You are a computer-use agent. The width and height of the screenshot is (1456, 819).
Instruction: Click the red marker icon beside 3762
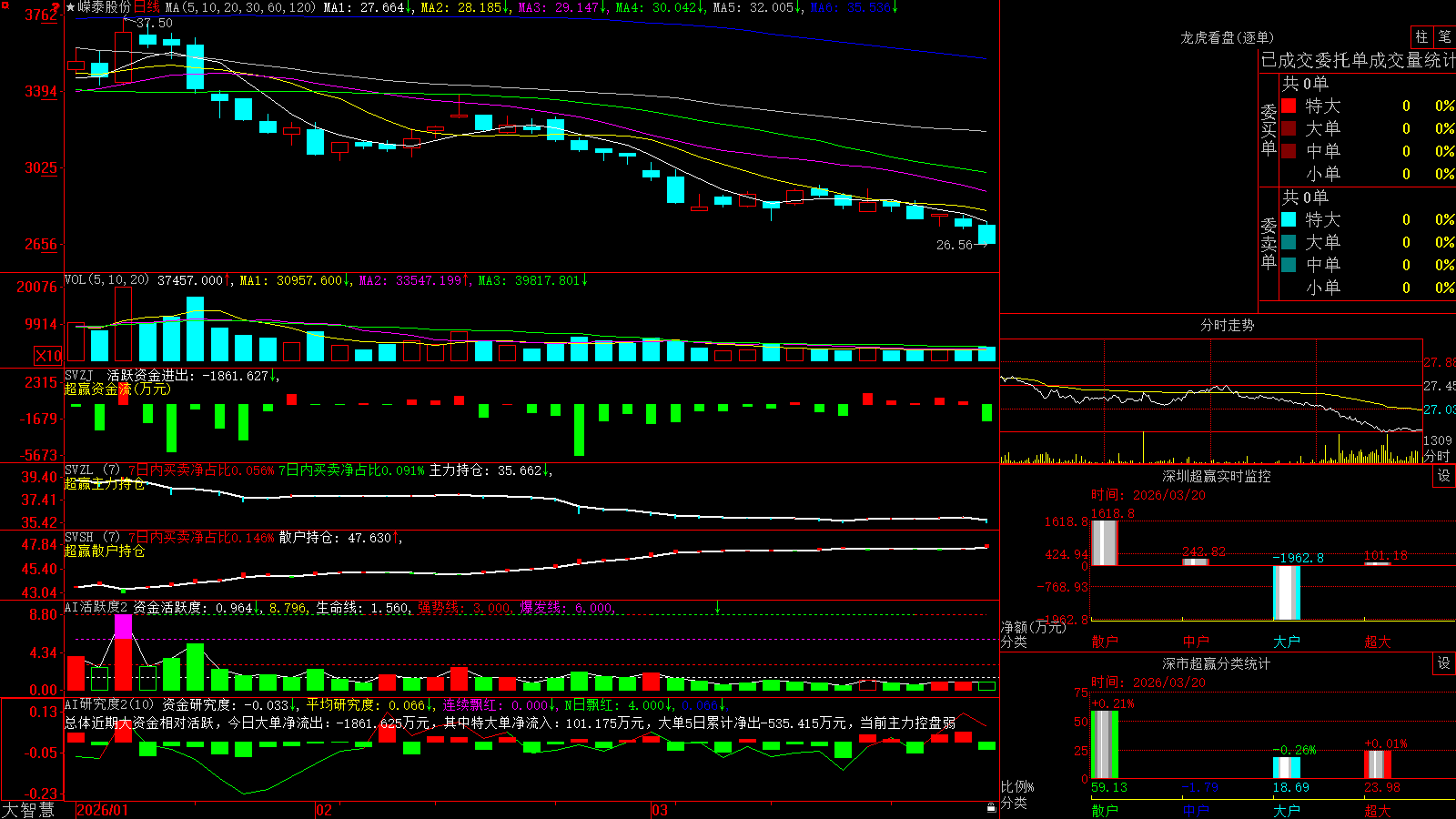(x=56, y=7)
